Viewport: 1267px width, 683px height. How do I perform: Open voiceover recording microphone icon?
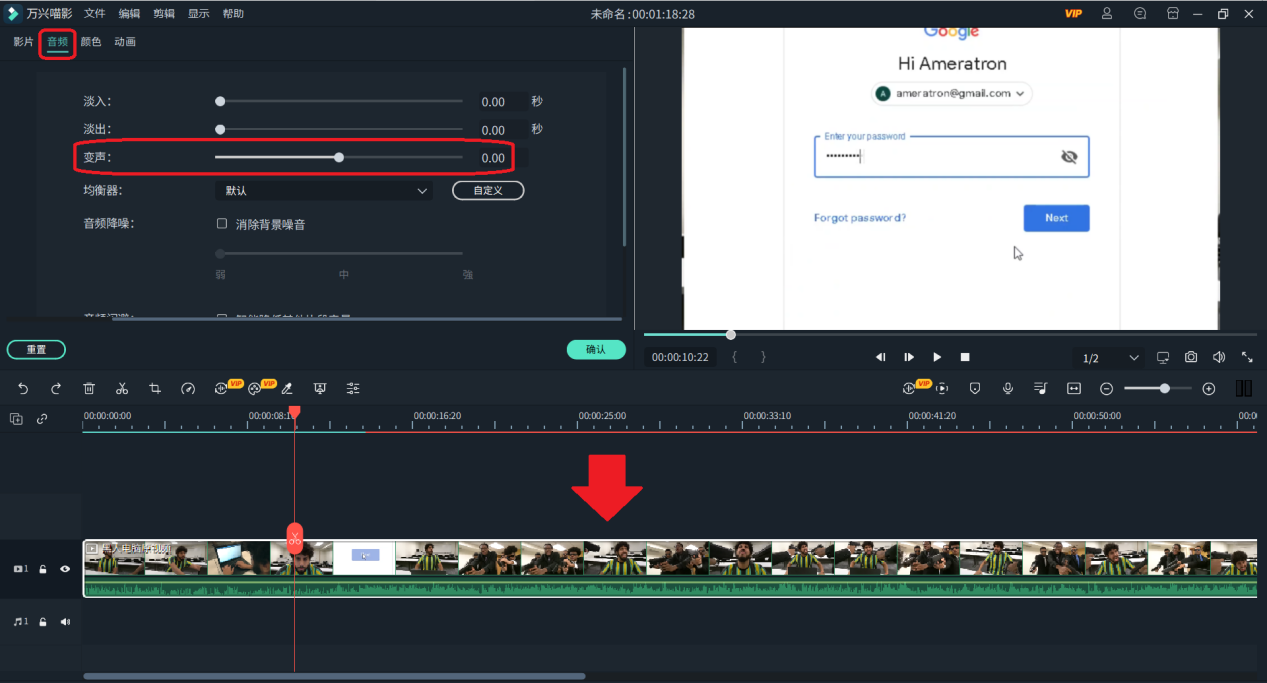(1008, 388)
